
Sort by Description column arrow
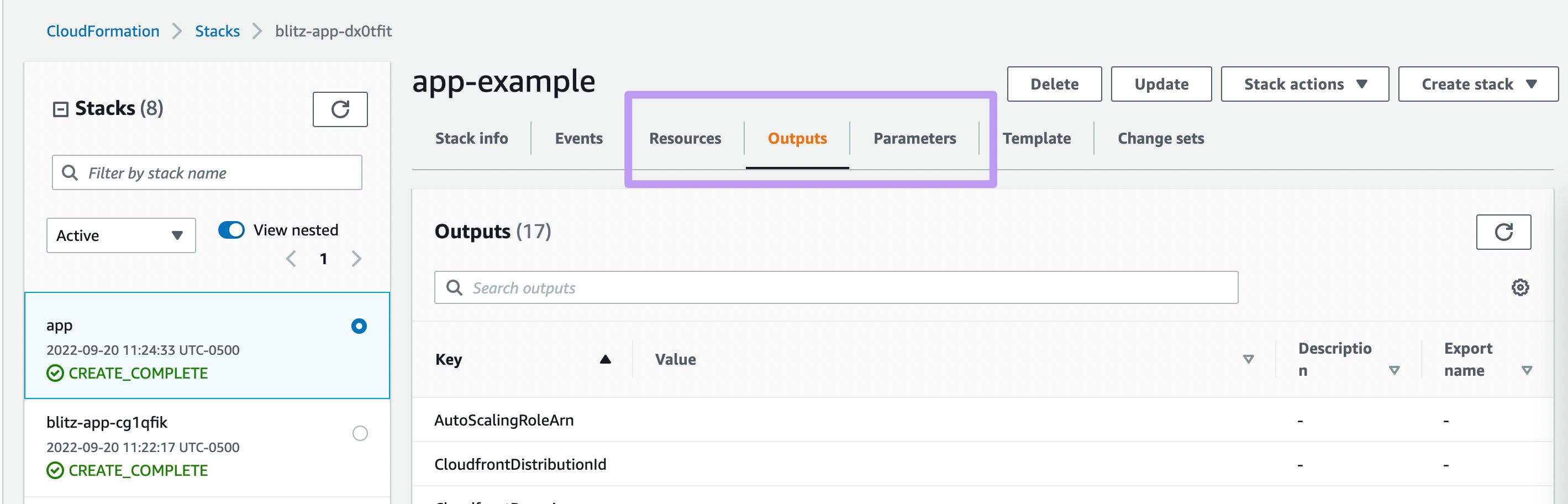tap(1394, 370)
